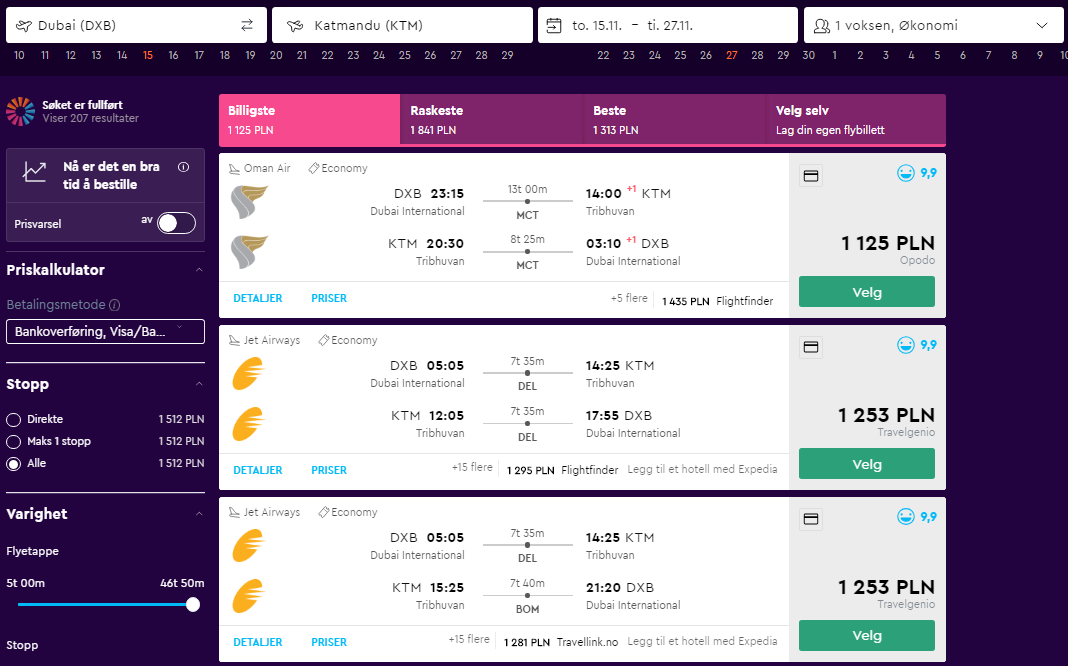This screenshot has width=1068, height=666.
Task: Select Maks 1 stopp option
Action: click(14, 441)
